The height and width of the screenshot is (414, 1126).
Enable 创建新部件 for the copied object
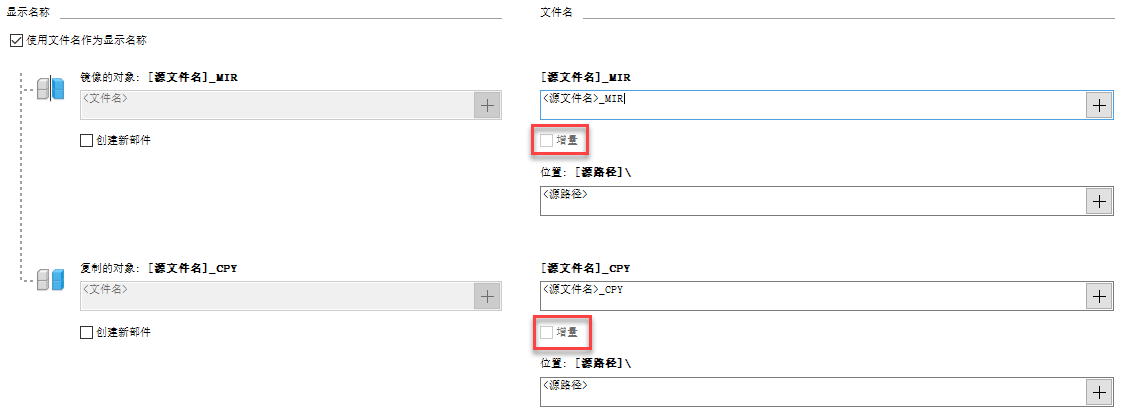point(86,333)
